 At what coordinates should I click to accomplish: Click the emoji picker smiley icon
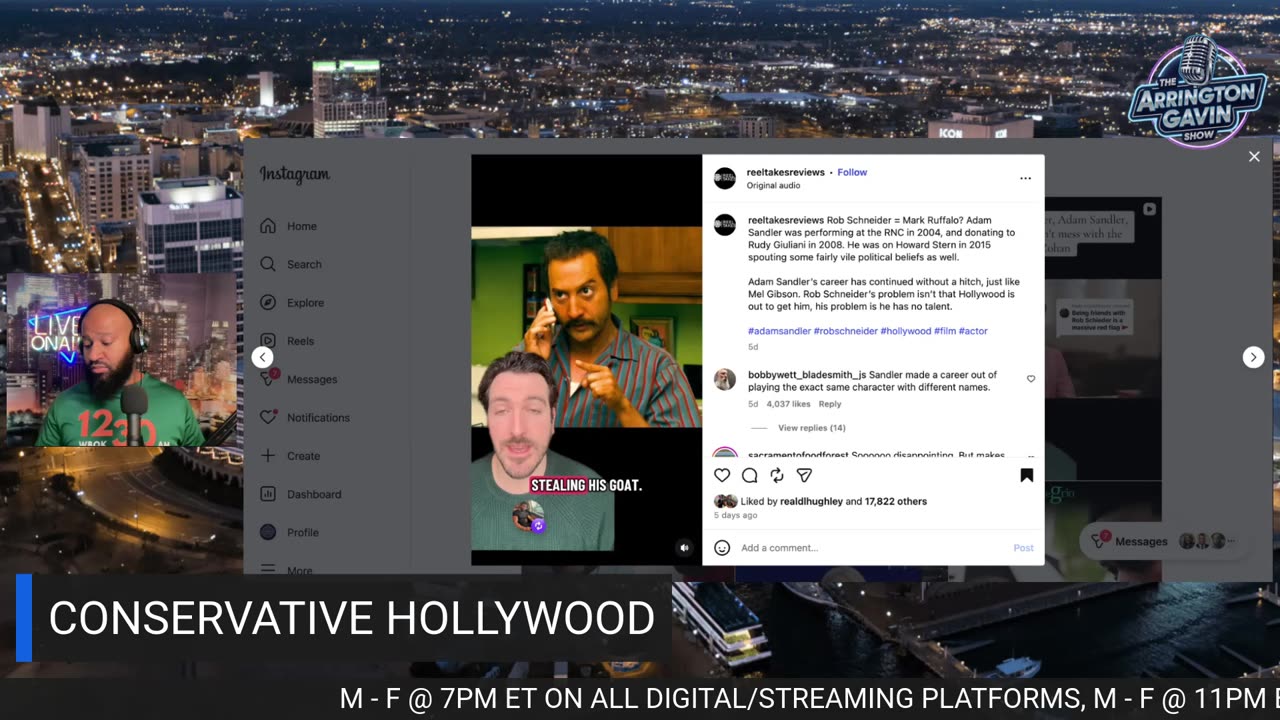click(x=722, y=548)
